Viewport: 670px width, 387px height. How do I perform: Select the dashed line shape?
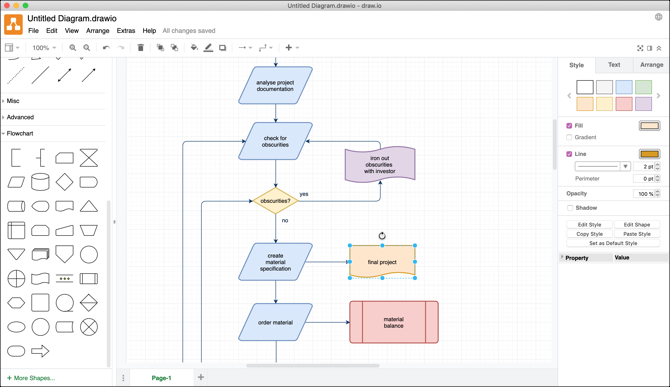pos(16,76)
